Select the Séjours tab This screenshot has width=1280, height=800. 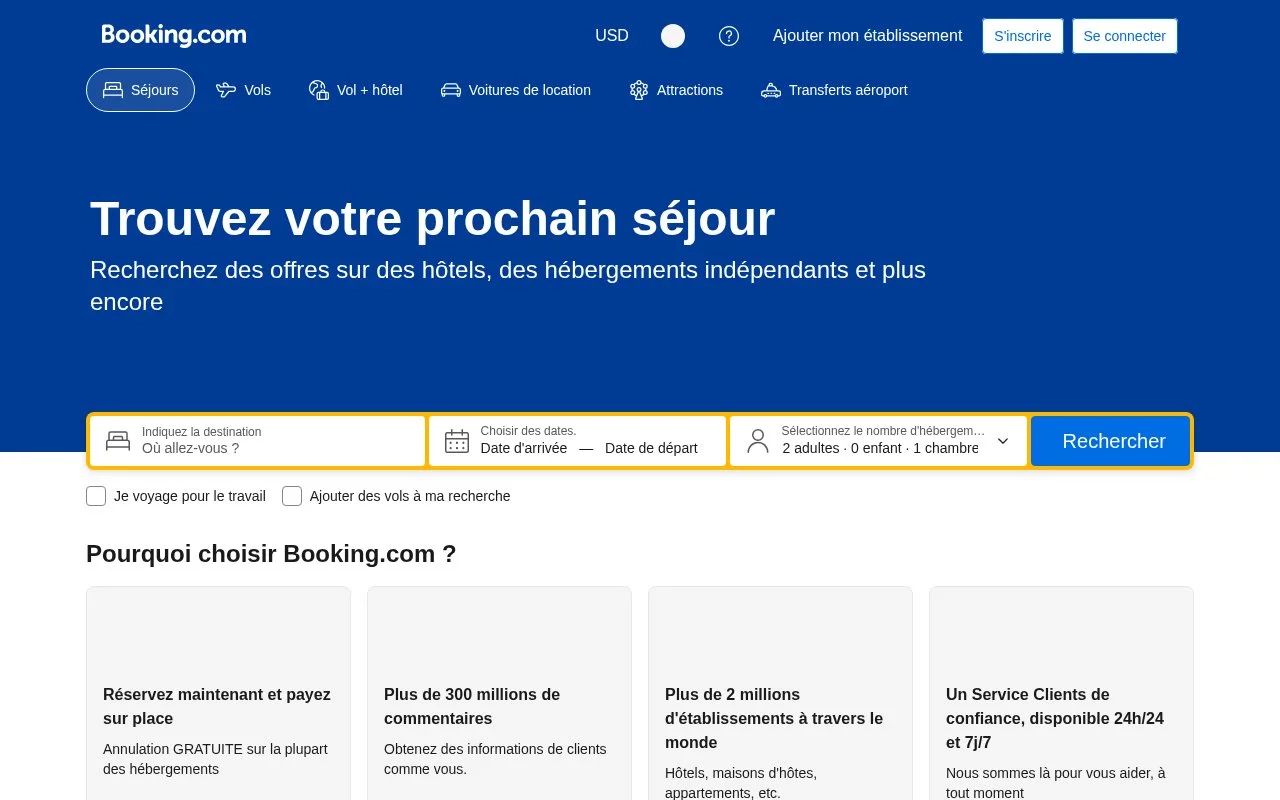click(140, 90)
